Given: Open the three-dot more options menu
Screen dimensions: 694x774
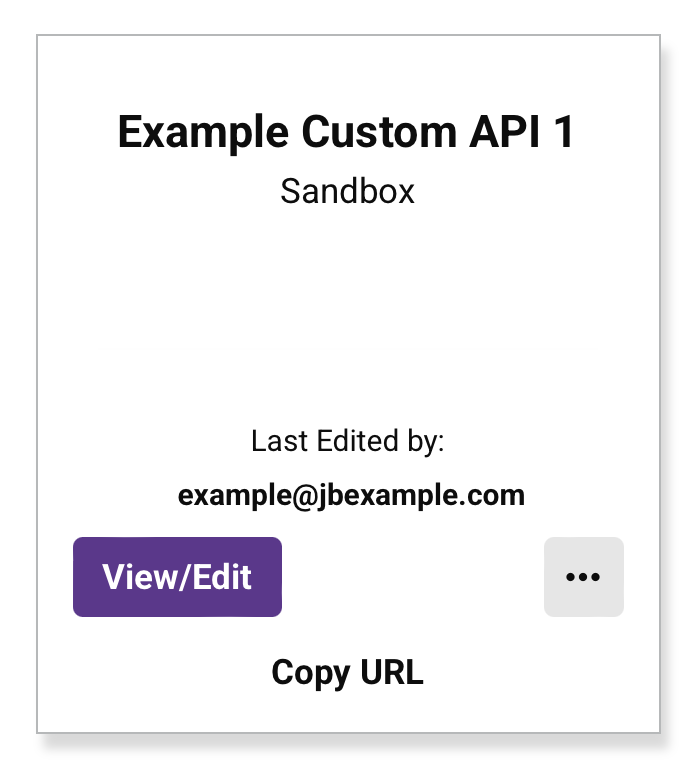Looking at the screenshot, I should click(x=583, y=577).
